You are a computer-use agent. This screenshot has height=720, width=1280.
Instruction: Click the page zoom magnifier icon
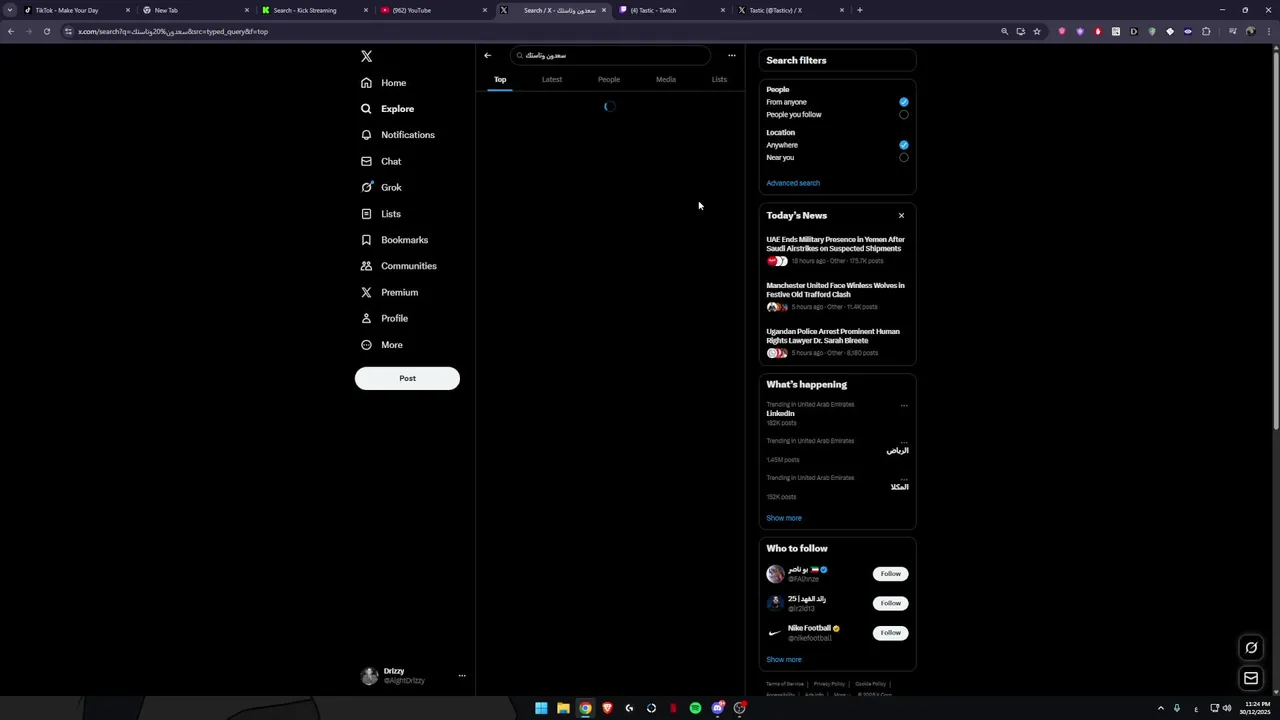1004,32
